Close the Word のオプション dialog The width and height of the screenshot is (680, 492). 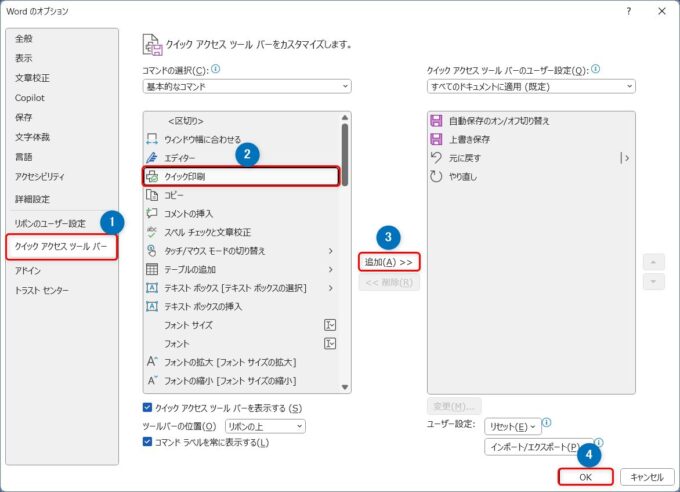tap(662, 11)
